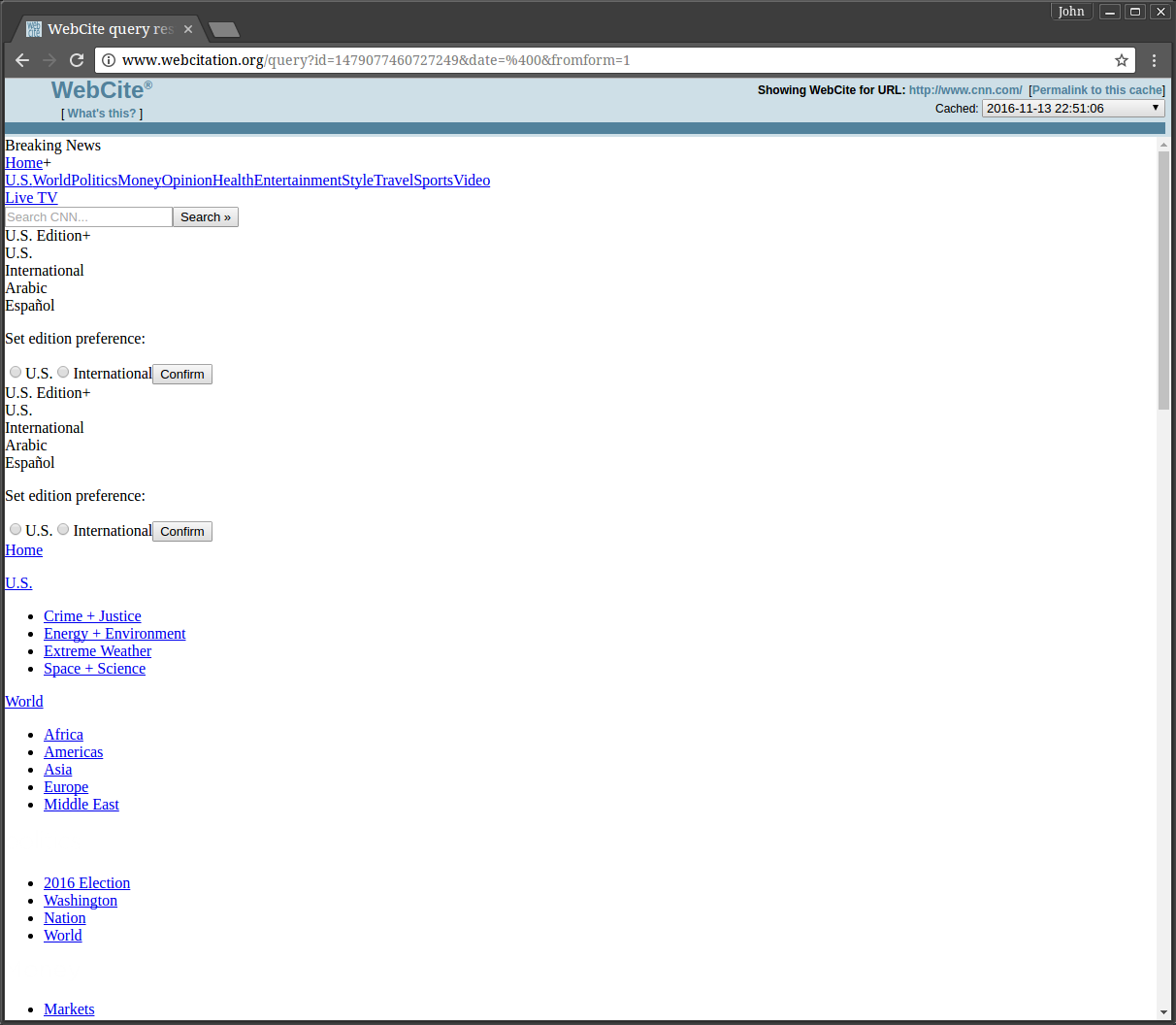
Task: Click the Live TV link
Action: point(31,198)
